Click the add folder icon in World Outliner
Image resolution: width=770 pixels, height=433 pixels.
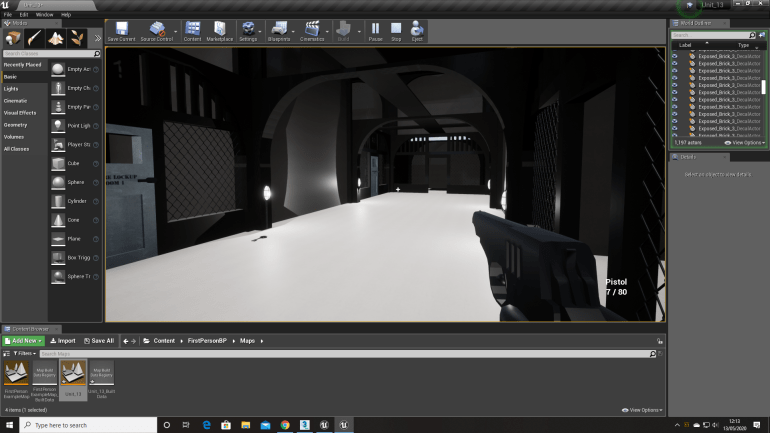tap(762, 35)
